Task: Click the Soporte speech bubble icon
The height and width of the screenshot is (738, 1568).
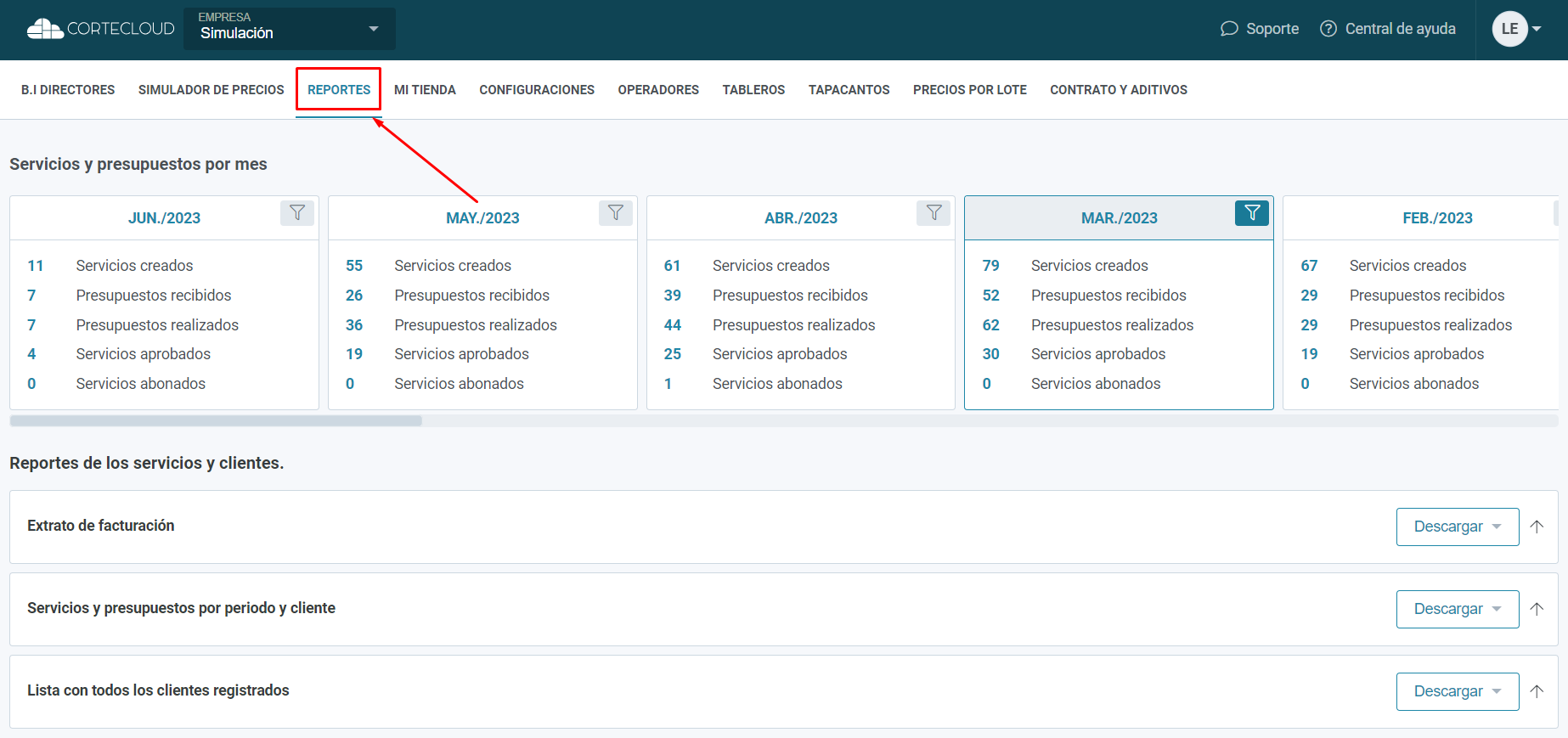Action: 1229,29
